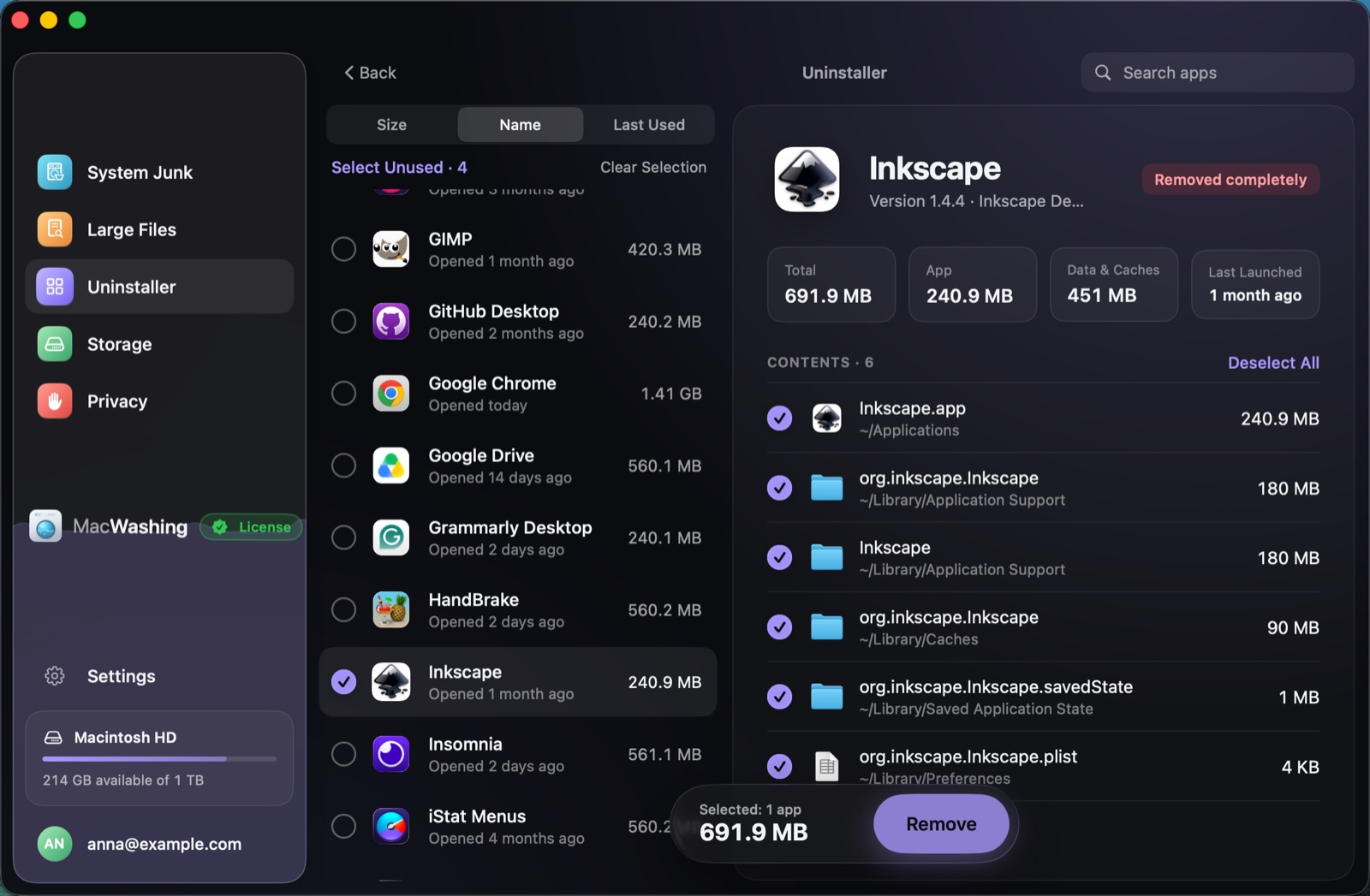Uncheck the savedState content item
This screenshot has width=1370, height=896.
[779, 697]
